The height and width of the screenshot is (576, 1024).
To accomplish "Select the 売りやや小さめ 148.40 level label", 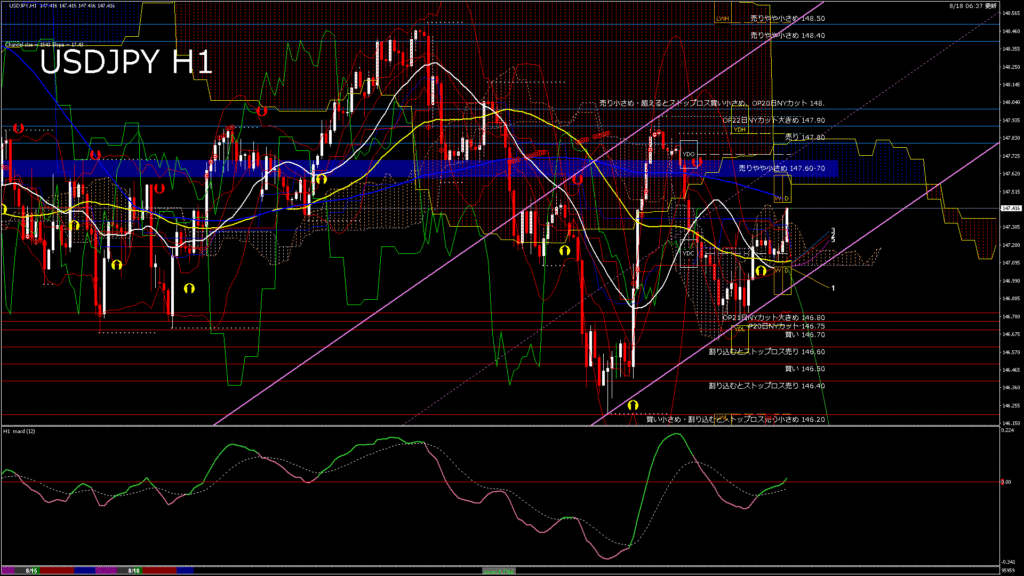I will tap(787, 35).
